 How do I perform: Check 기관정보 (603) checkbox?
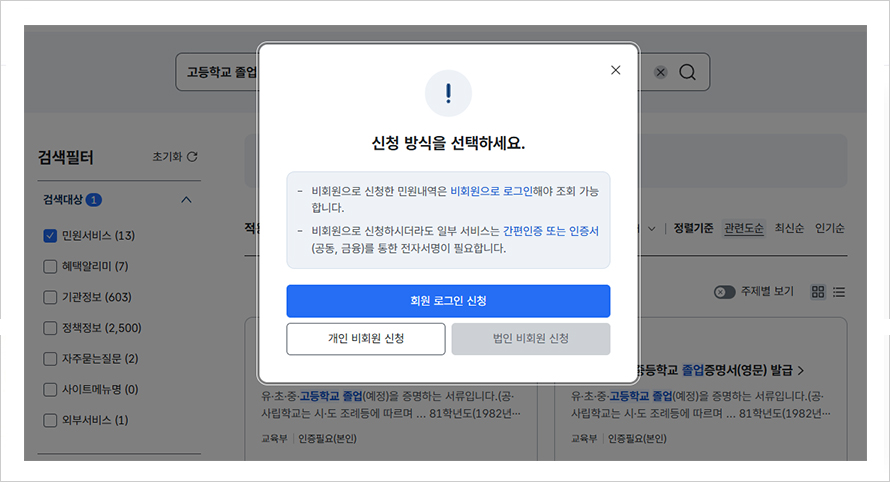(x=50, y=297)
